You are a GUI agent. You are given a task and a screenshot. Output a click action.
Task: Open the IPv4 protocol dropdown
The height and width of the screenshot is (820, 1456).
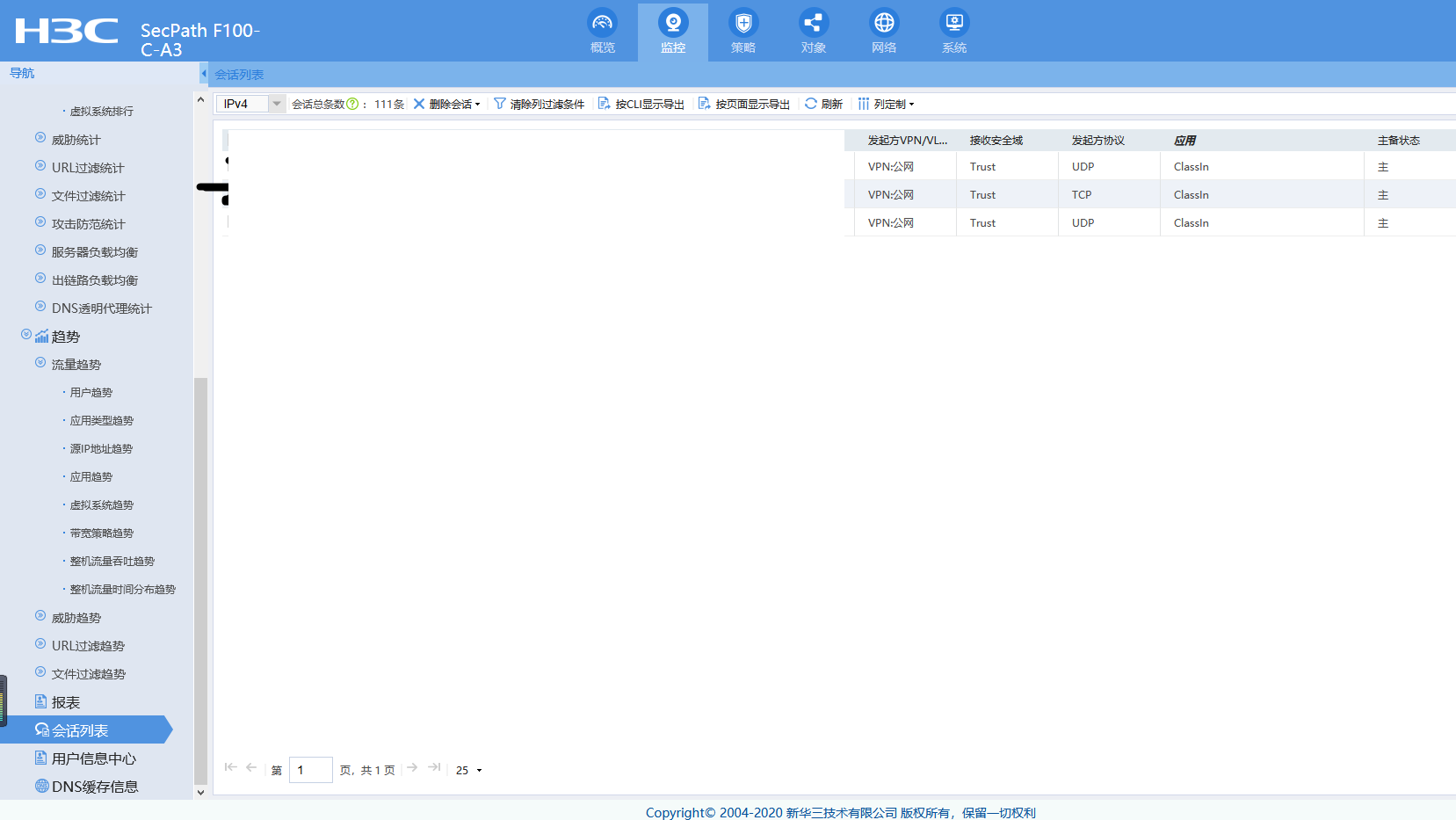pyautogui.click(x=276, y=104)
